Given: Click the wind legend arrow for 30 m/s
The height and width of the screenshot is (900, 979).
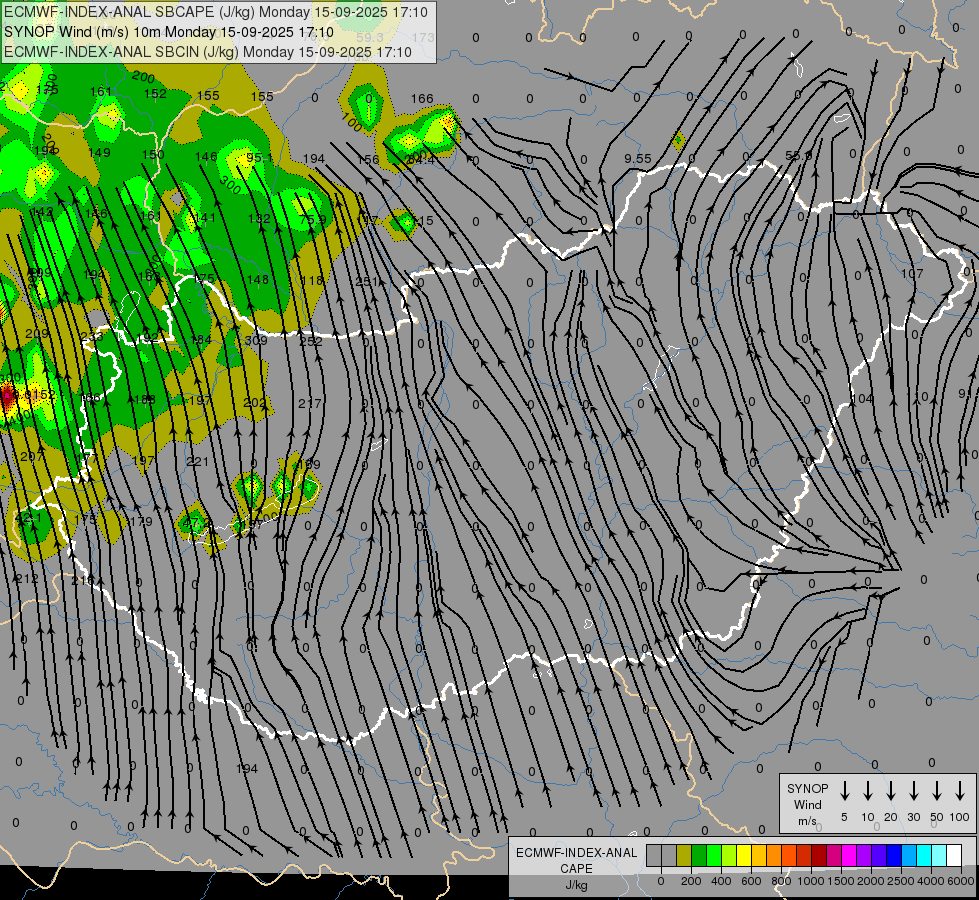Looking at the screenshot, I should pos(913,791).
